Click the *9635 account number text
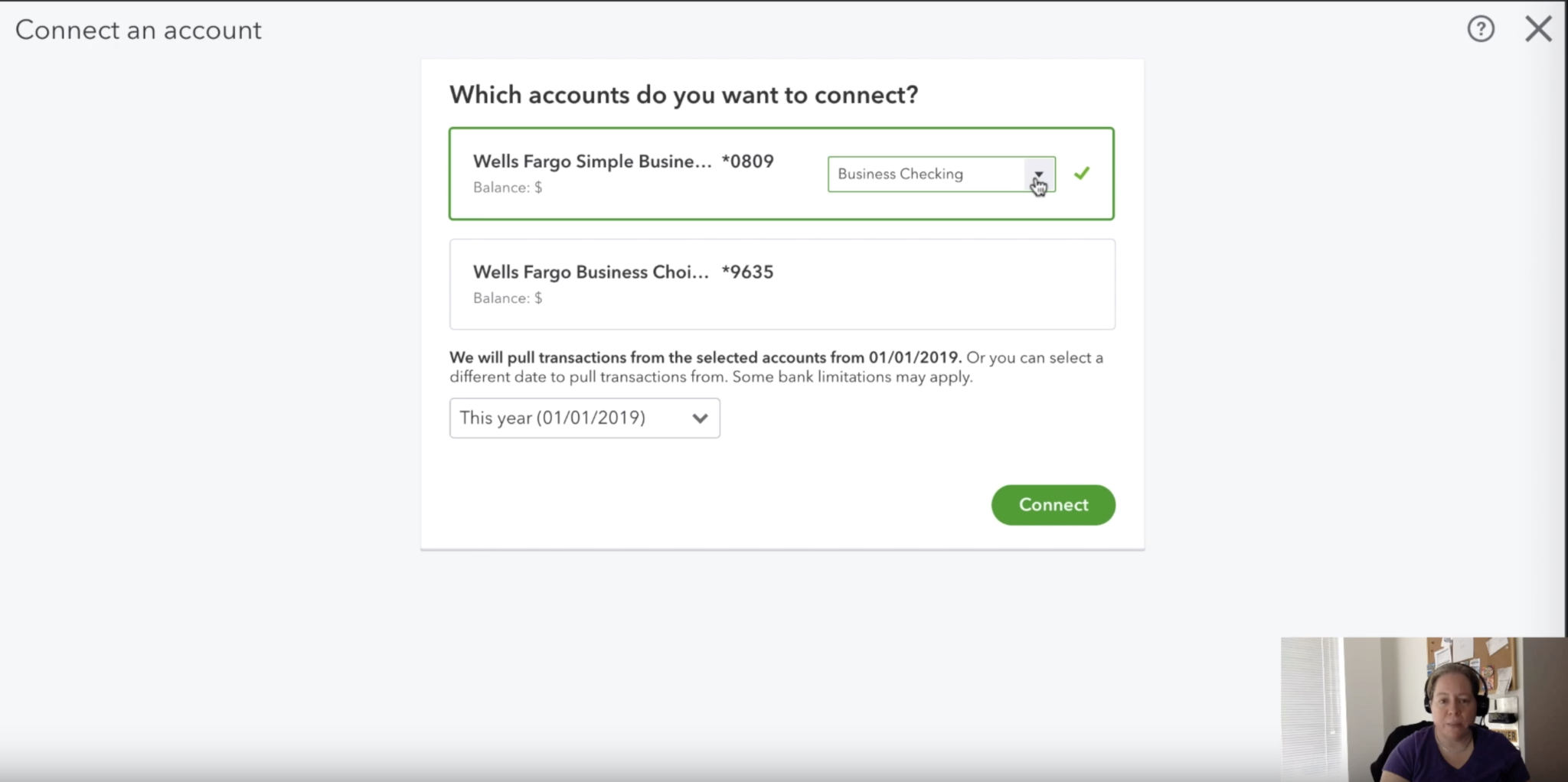 tap(747, 272)
